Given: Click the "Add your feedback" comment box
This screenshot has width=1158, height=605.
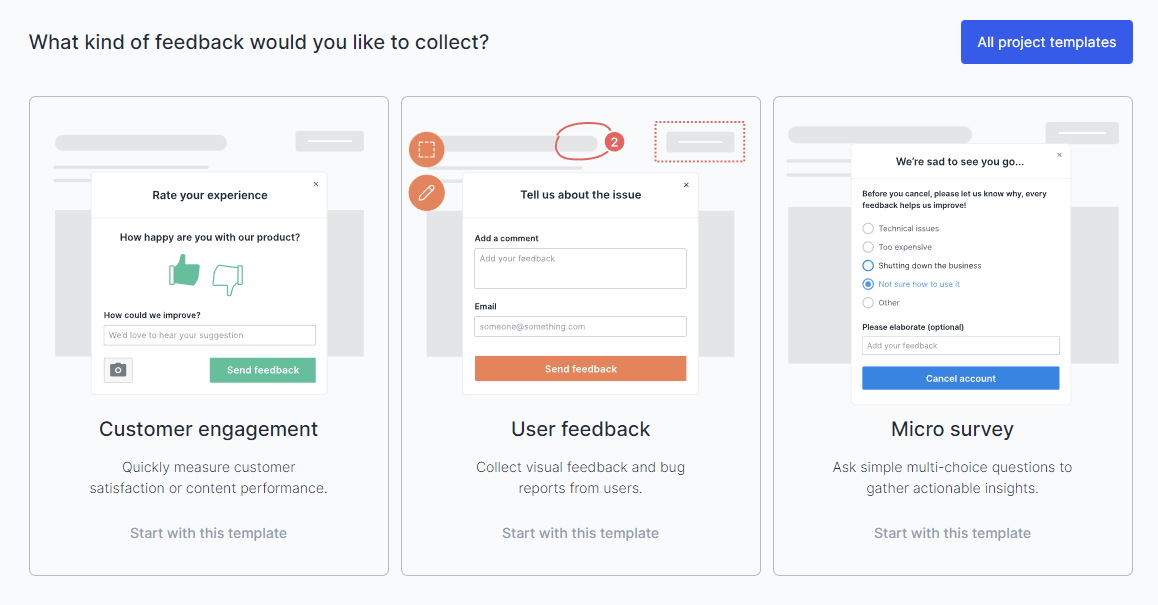Looking at the screenshot, I should (x=580, y=267).
